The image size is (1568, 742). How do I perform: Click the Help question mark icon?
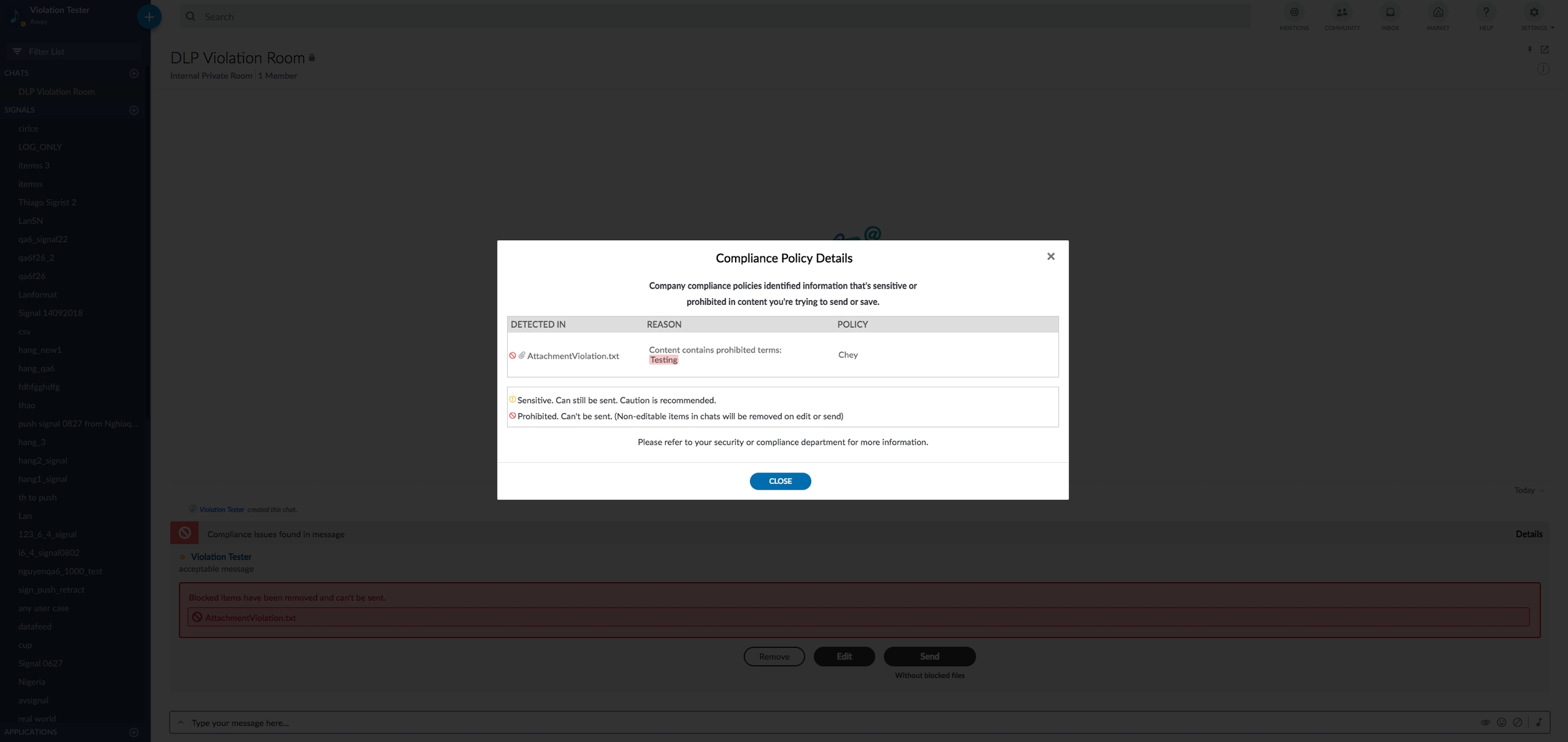(1486, 12)
